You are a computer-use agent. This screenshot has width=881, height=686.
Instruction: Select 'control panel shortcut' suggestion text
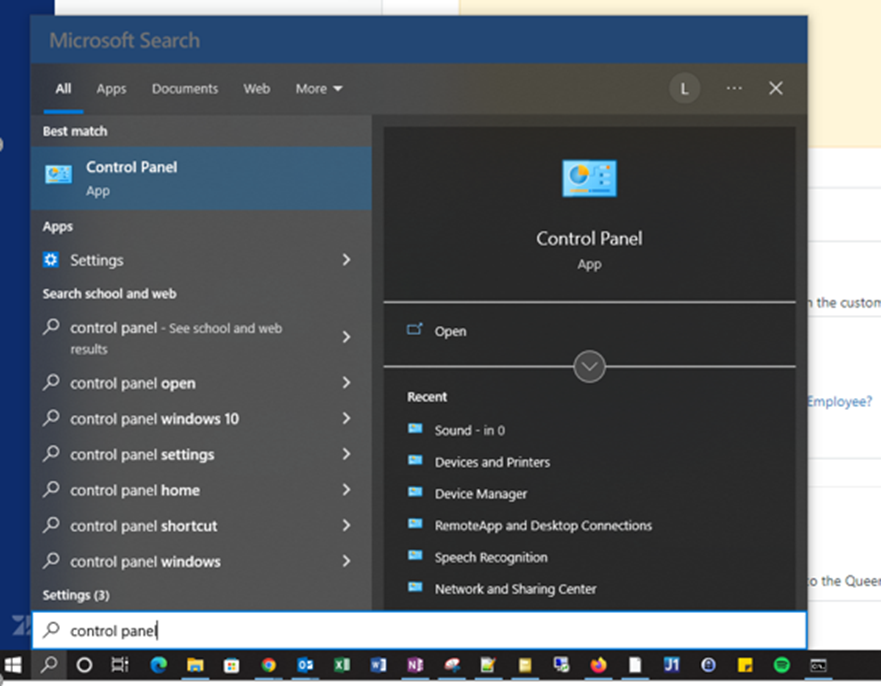tap(143, 526)
